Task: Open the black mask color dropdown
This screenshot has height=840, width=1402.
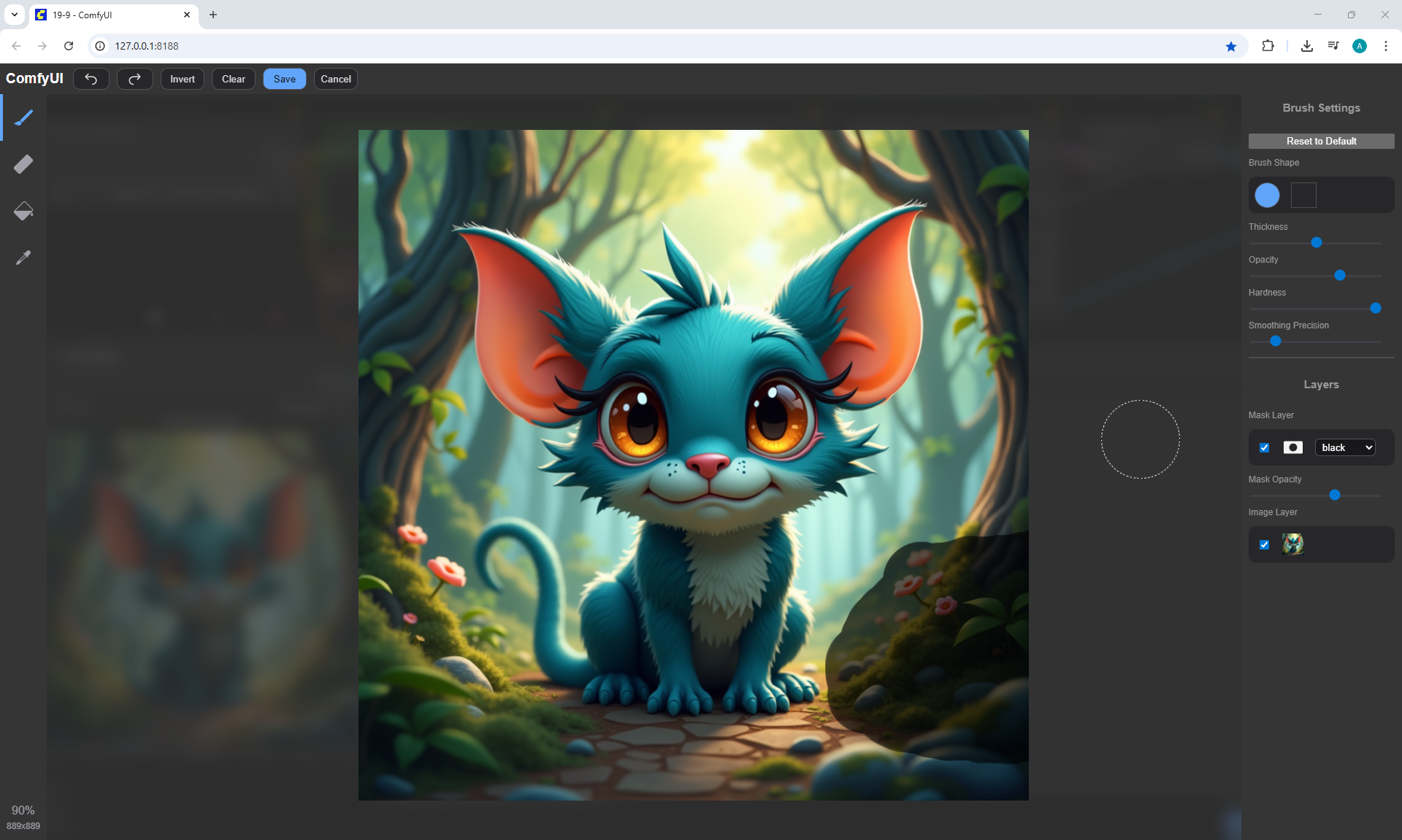Action: point(1345,447)
